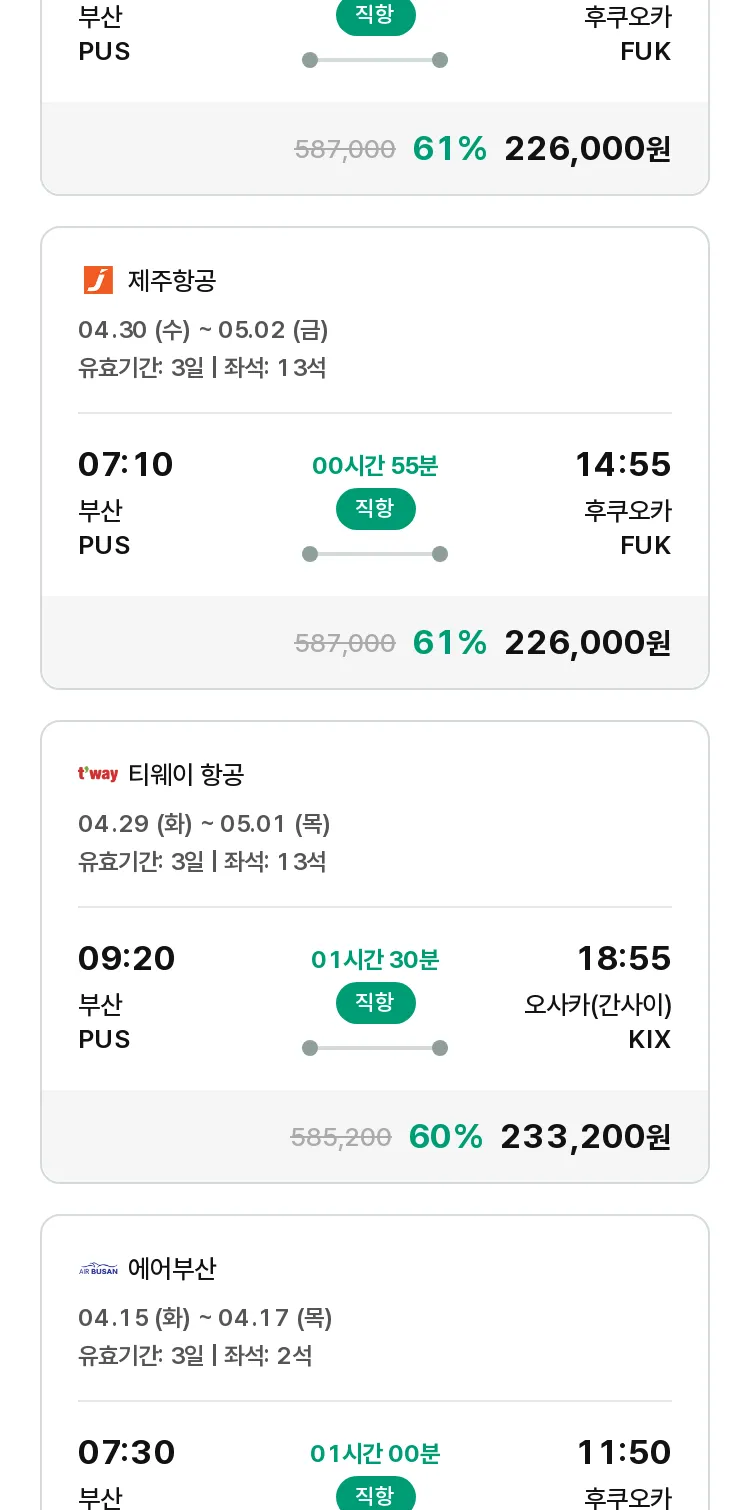Screen dimensions: 750x1510
Task: Tap the 직항 badge on the top flight card
Action: 375,17
